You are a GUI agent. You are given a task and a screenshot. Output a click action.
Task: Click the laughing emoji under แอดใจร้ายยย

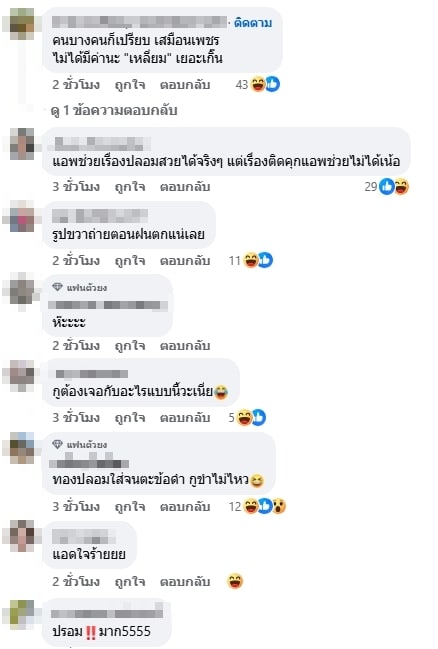[x=235, y=581]
